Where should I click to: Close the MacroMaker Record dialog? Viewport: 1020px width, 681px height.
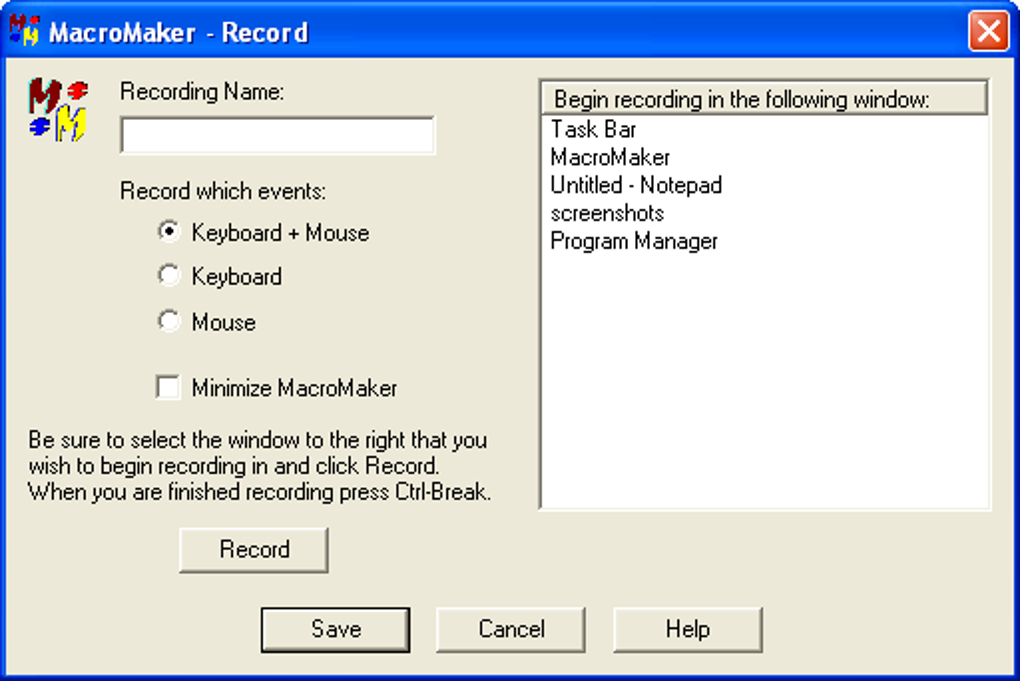989,31
